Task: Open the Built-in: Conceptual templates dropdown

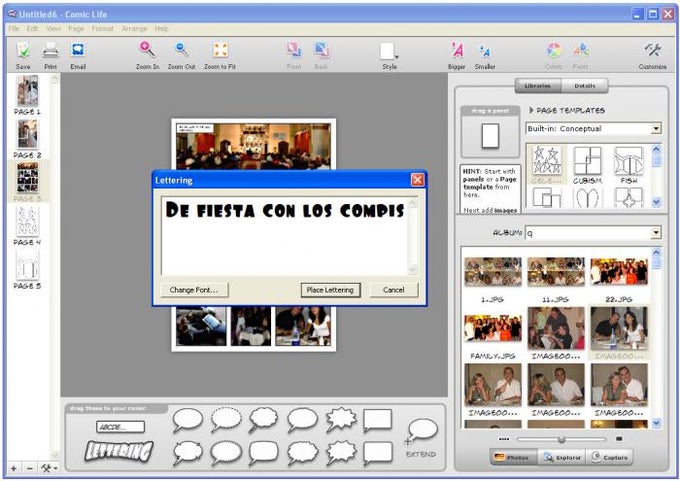Action: (x=656, y=128)
